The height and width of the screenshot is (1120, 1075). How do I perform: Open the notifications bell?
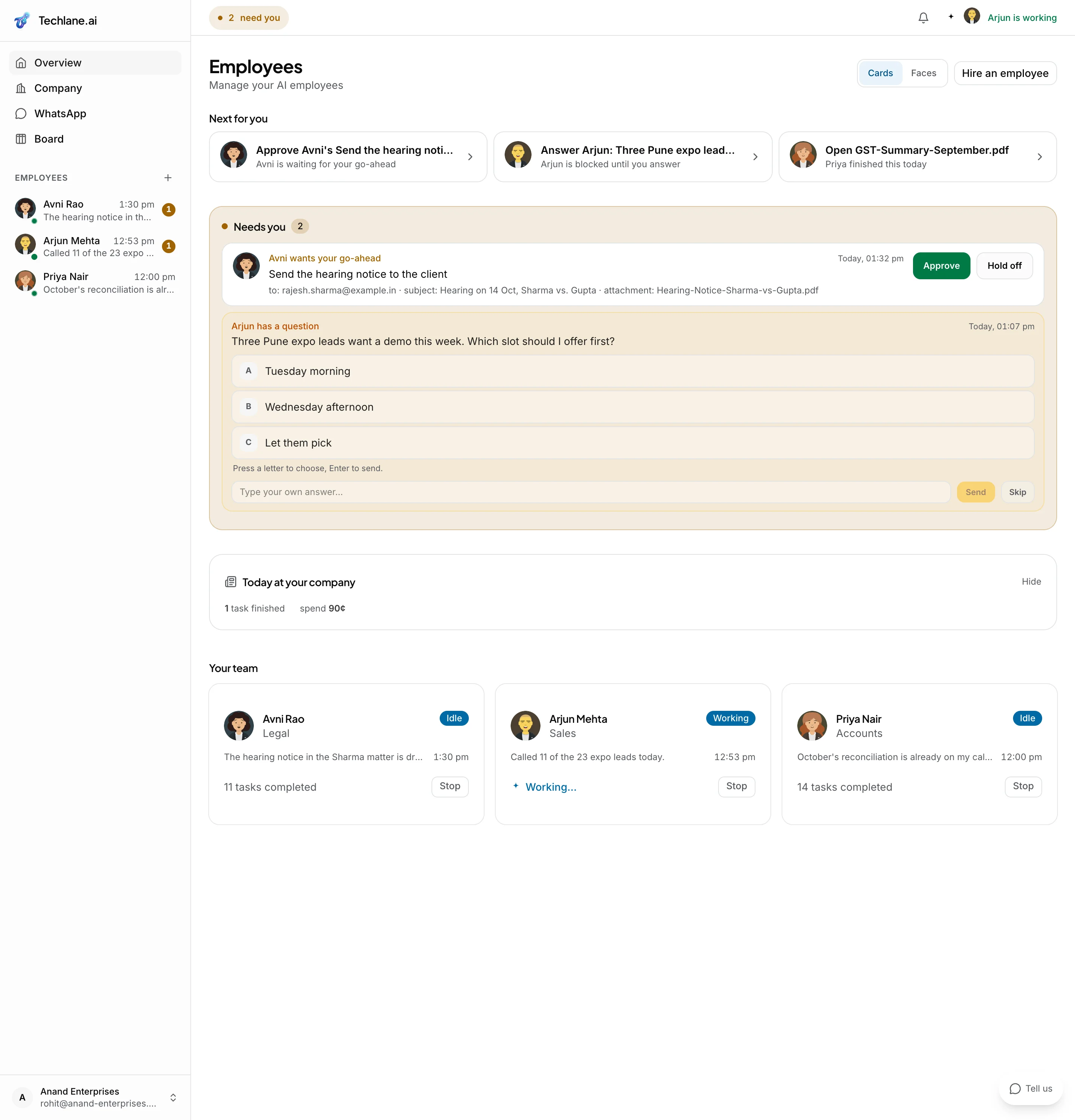(923, 18)
